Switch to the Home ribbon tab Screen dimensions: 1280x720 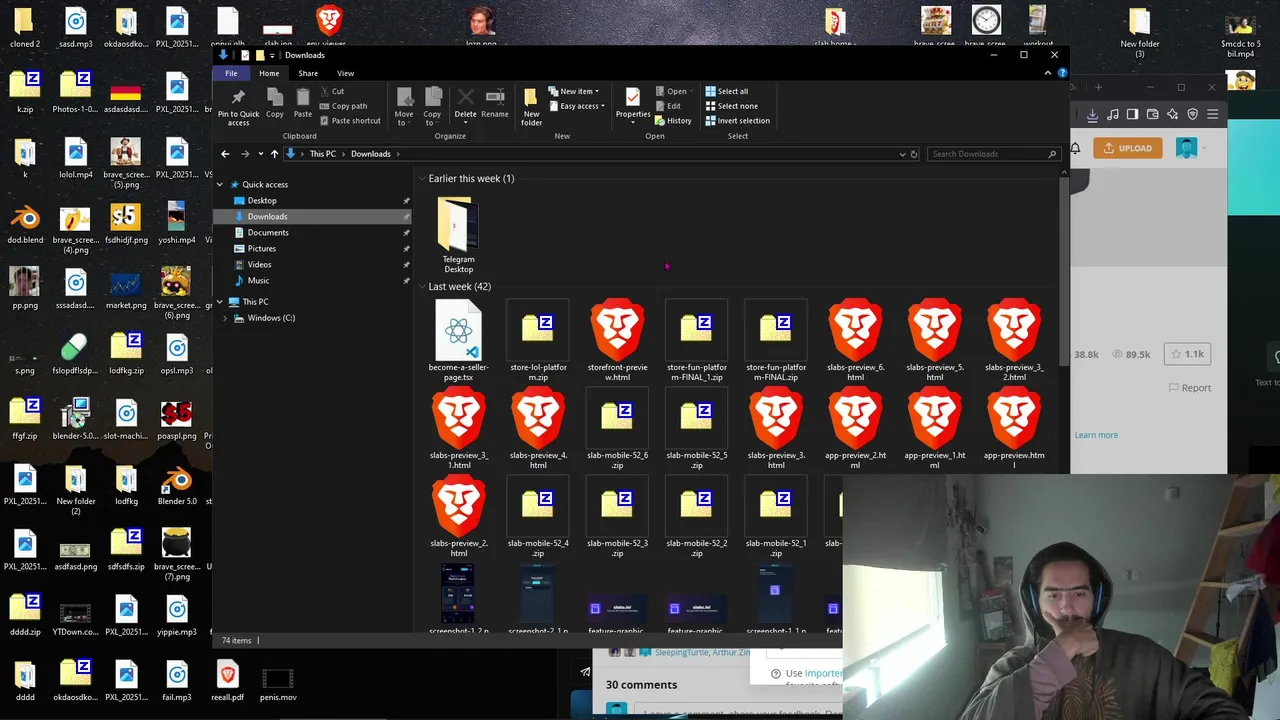(x=269, y=73)
